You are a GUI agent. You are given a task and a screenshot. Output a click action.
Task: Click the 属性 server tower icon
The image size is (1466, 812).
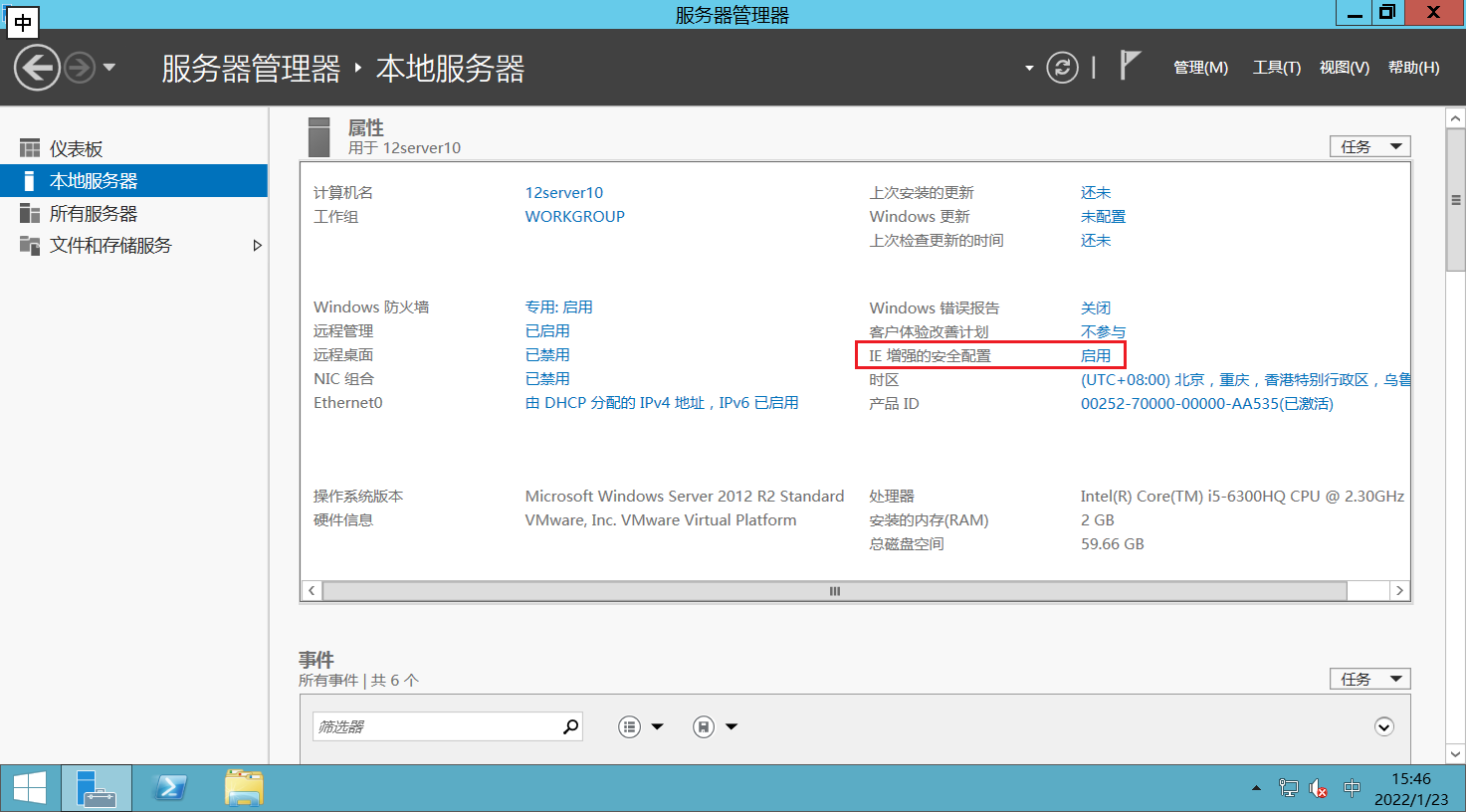(318, 137)
